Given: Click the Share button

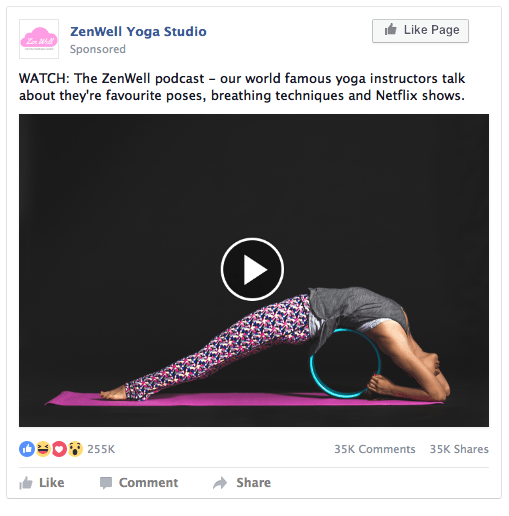Looking at the screenshot, I should point(242,483).
